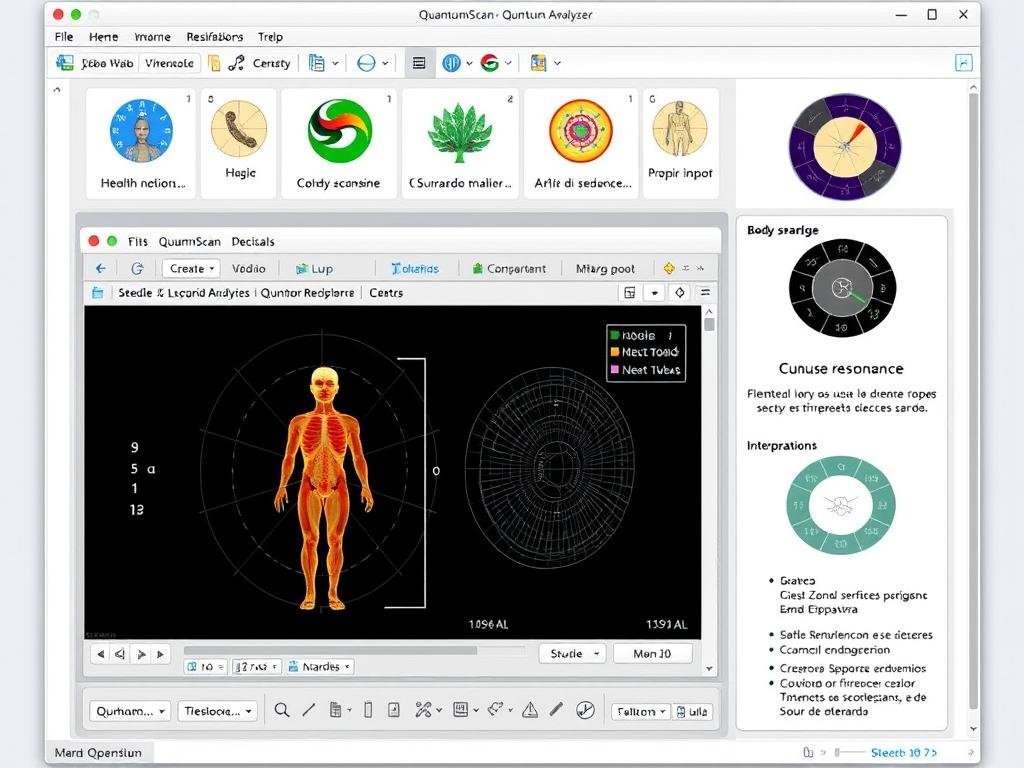The width and height of the screenshot is (1024, 768).
Task: Toggle the pink Neet Tubas legend checkbox
Action: [x=615, y=370]
